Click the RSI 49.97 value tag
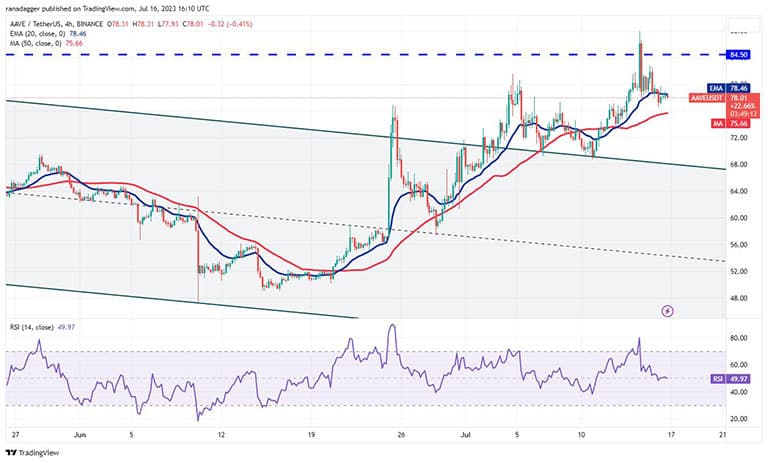Viewport: 768px width, 463px height. (x=730, y=379)
